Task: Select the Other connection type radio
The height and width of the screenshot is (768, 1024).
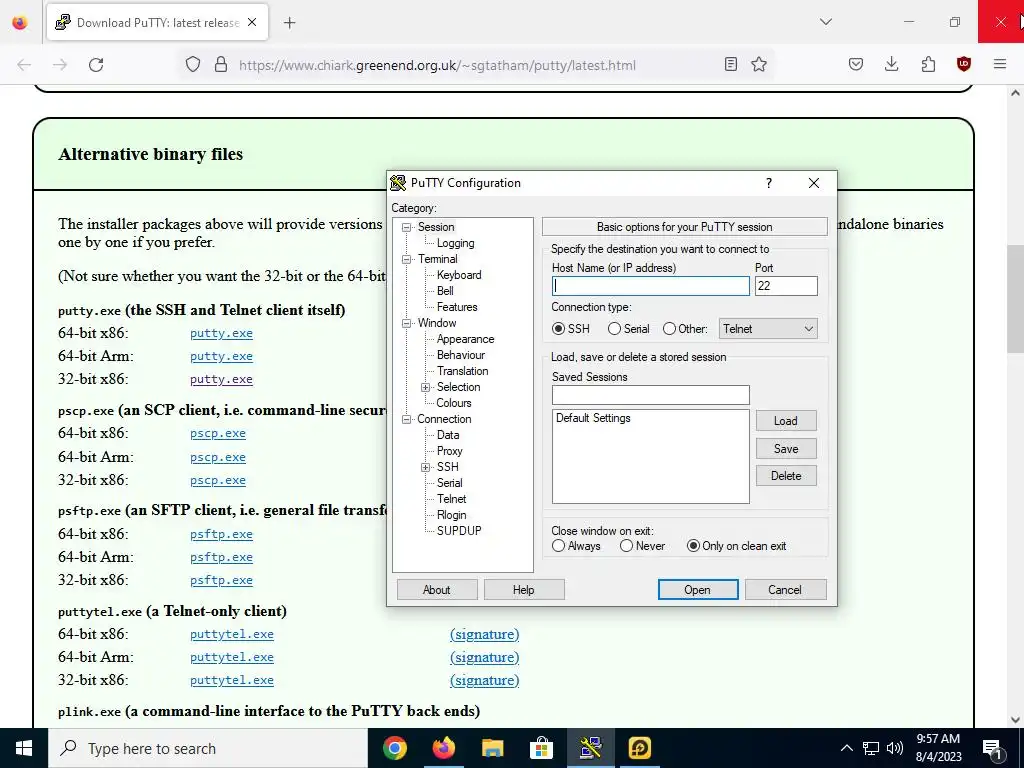Action: point(669,328)
